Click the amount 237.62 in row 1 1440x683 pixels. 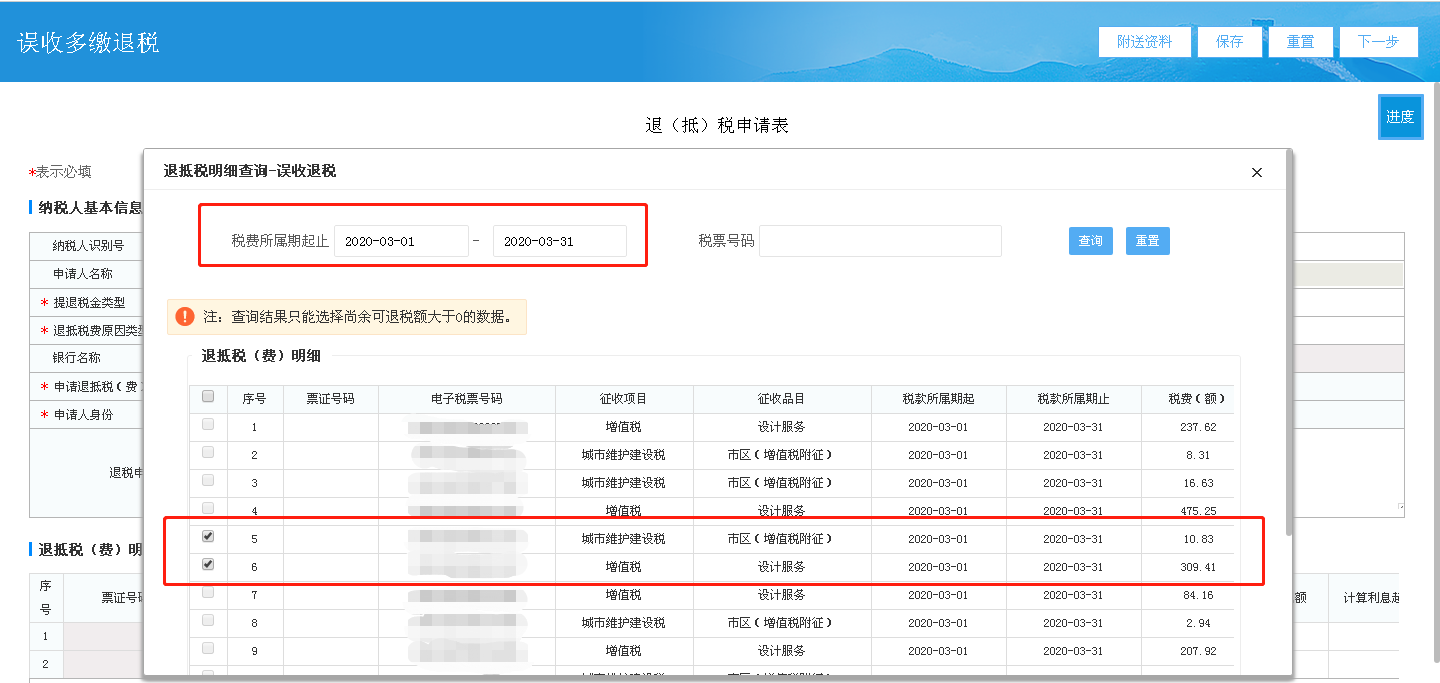tap(1197, 427)
